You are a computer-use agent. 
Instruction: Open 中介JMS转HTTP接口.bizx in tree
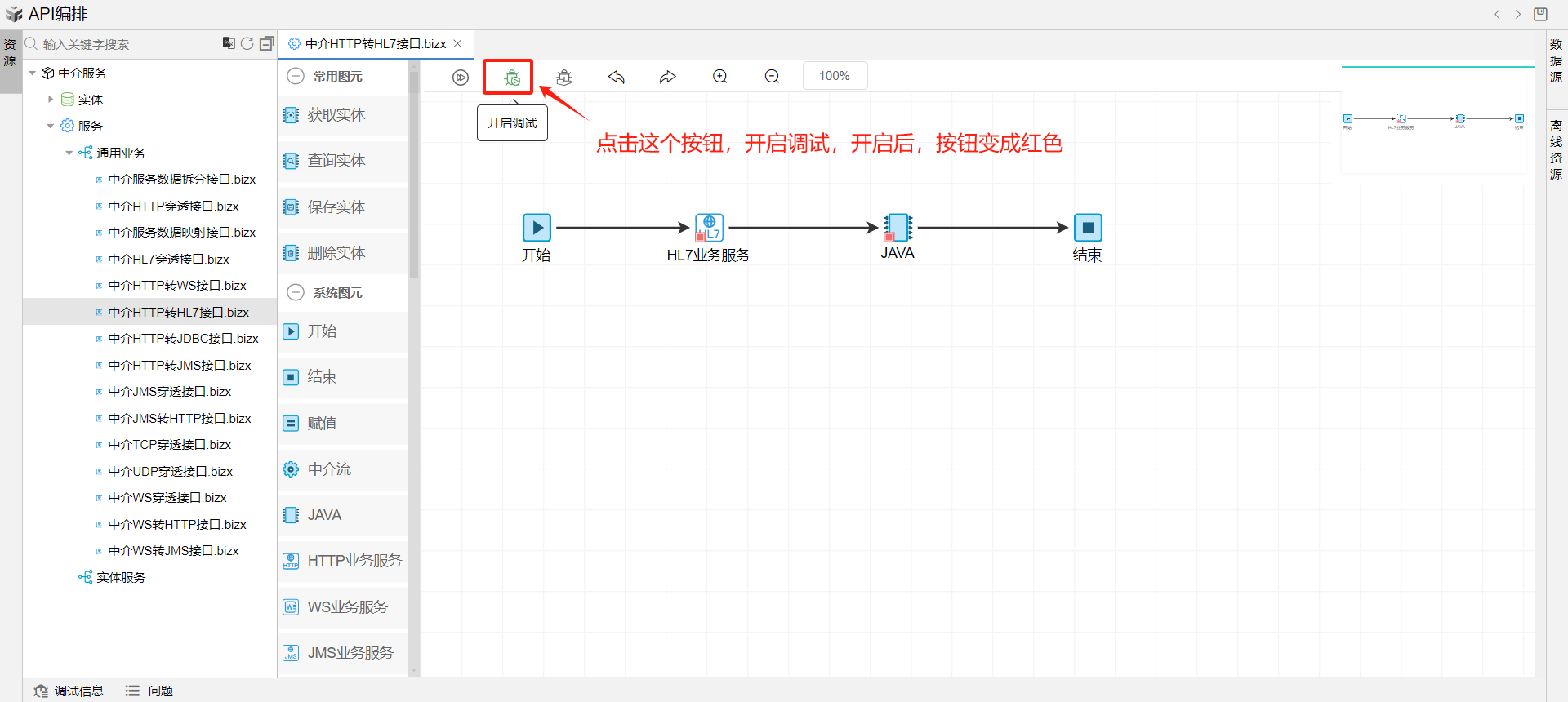point(180,419)
